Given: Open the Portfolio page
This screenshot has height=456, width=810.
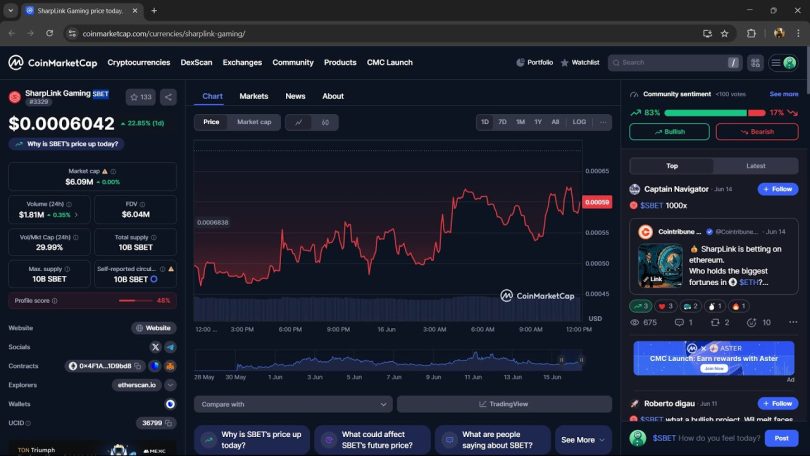Looking at the screenshot, I should pyautogui.click(x=534, y=62).
